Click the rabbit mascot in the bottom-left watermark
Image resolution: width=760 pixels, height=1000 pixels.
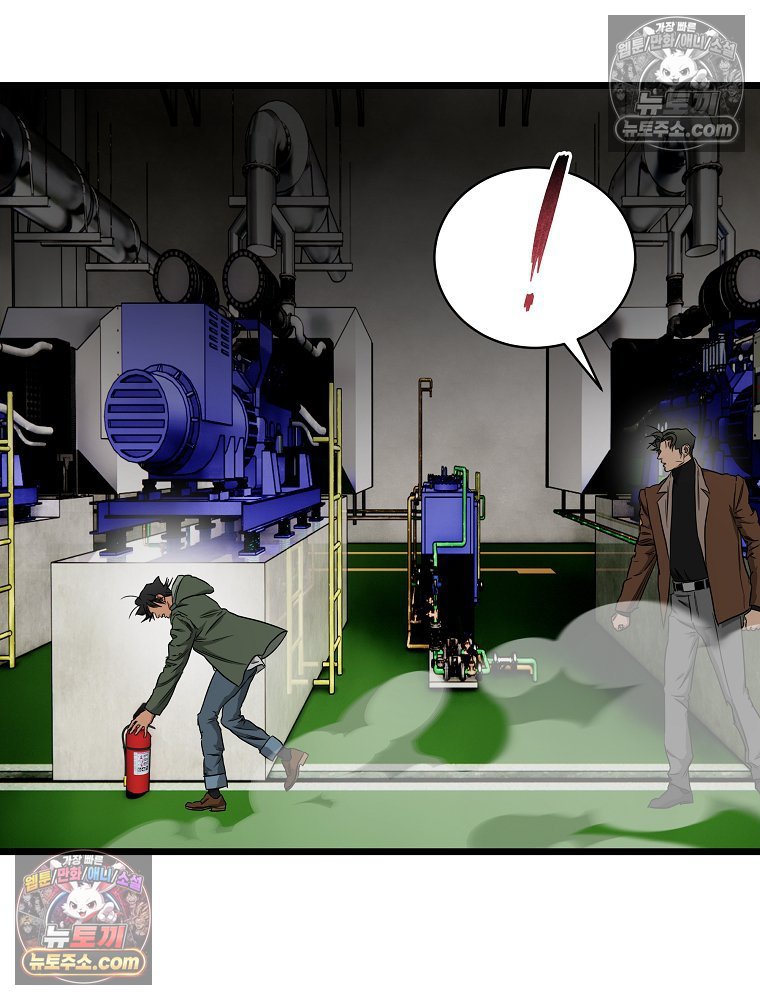[x=83, y=904]
